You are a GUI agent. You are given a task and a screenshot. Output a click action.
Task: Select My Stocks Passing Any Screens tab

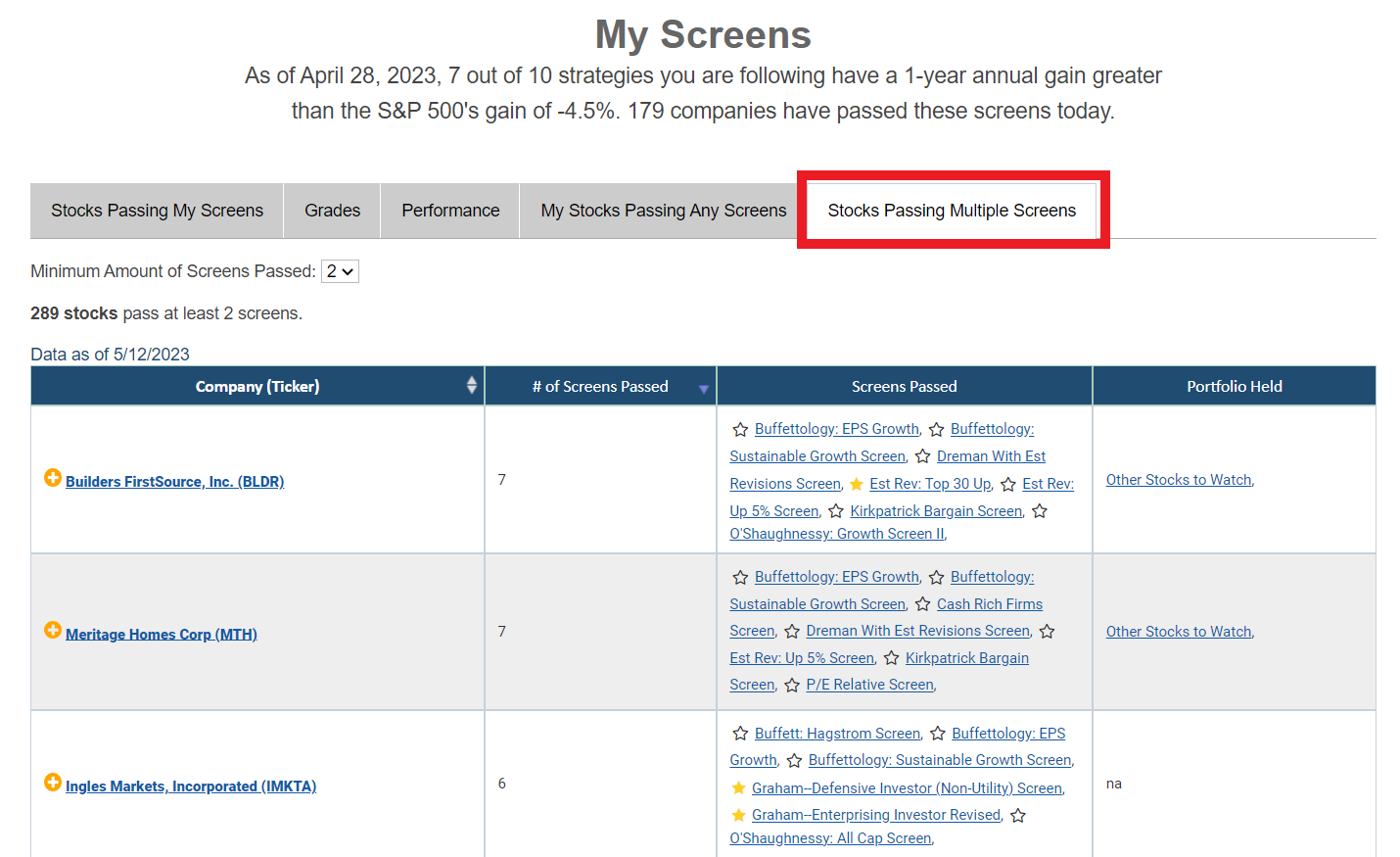pyautogui.click(x=663, y=211)
